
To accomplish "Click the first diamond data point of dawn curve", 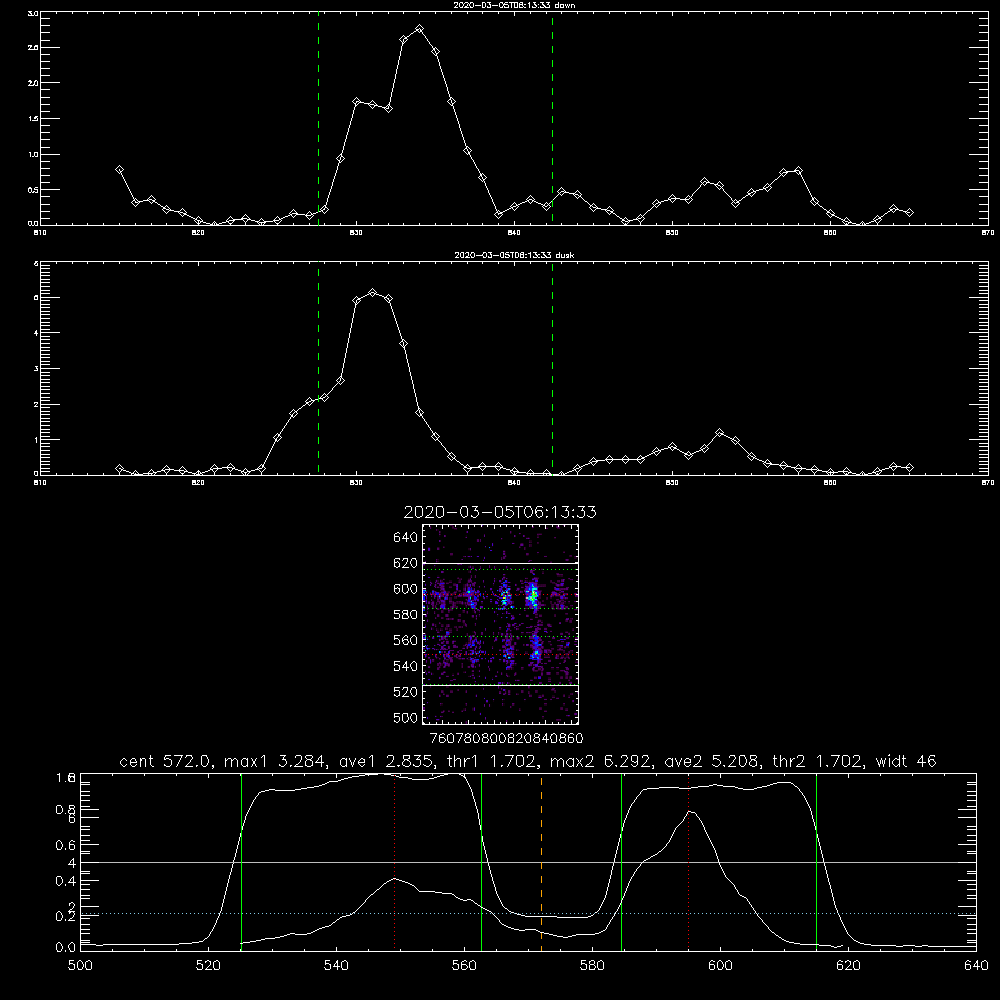I will [x=119, y=170].
